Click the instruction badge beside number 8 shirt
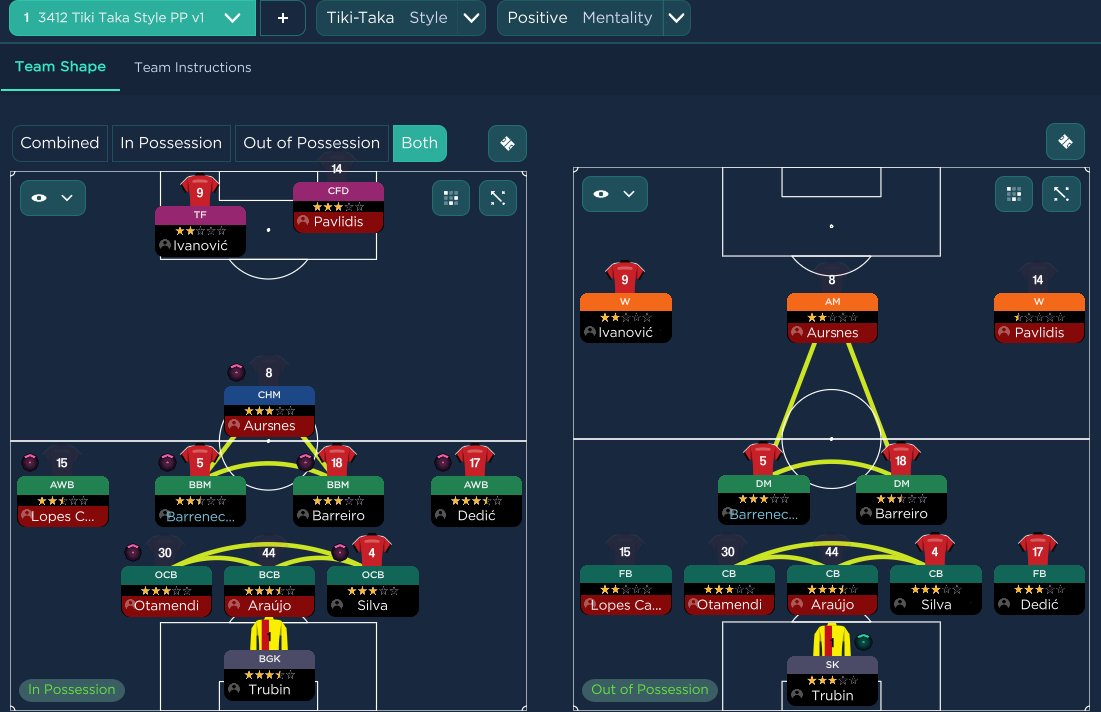 237,371
